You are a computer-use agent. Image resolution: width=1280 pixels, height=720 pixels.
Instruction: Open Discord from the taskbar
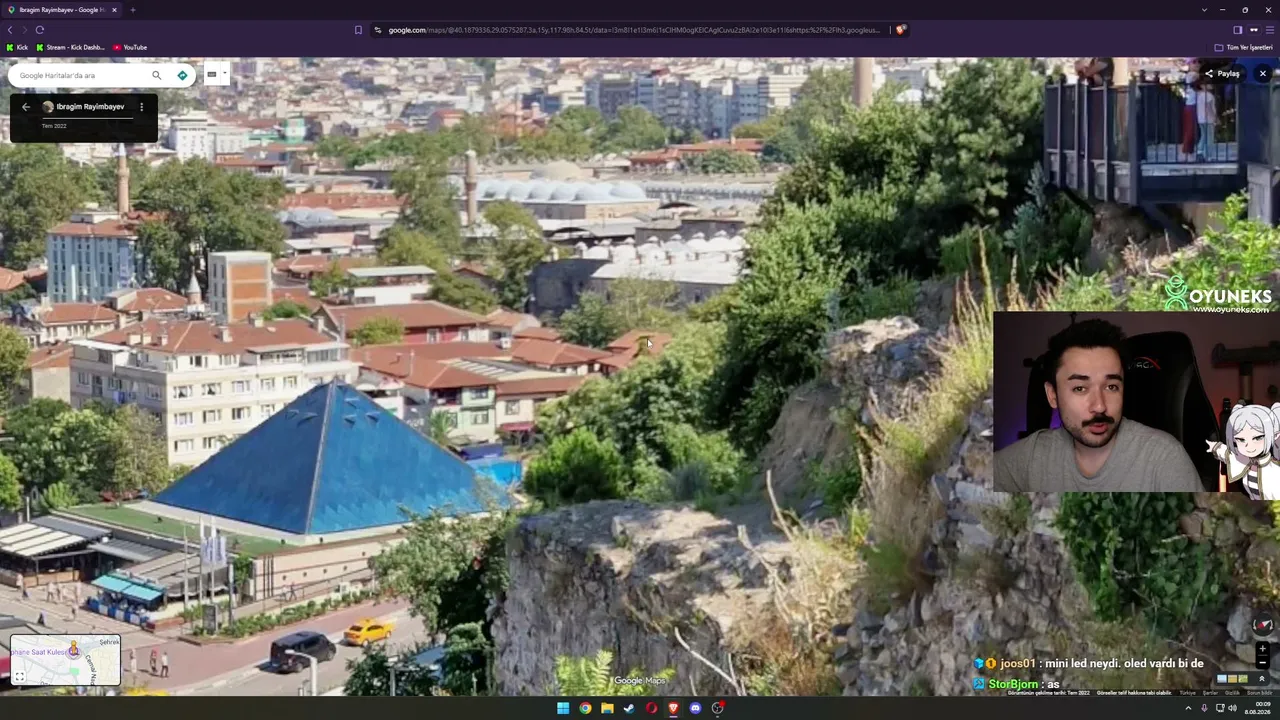(695, 708)
